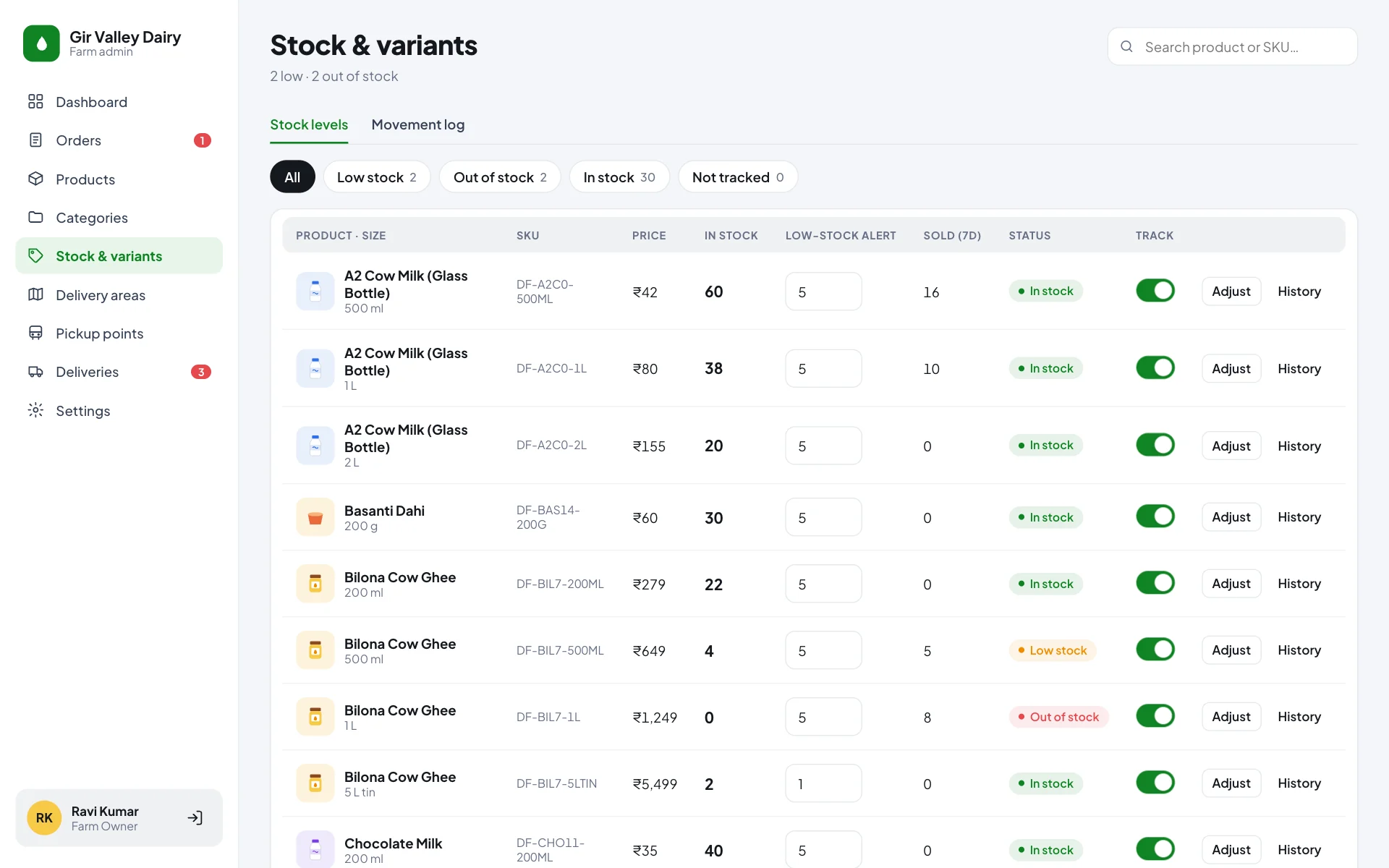Screen dimensions: 1389x868
Task: Click the A2 Cow Milk 500 ml bottle thumbnail
Action: [x=315, y=292]
